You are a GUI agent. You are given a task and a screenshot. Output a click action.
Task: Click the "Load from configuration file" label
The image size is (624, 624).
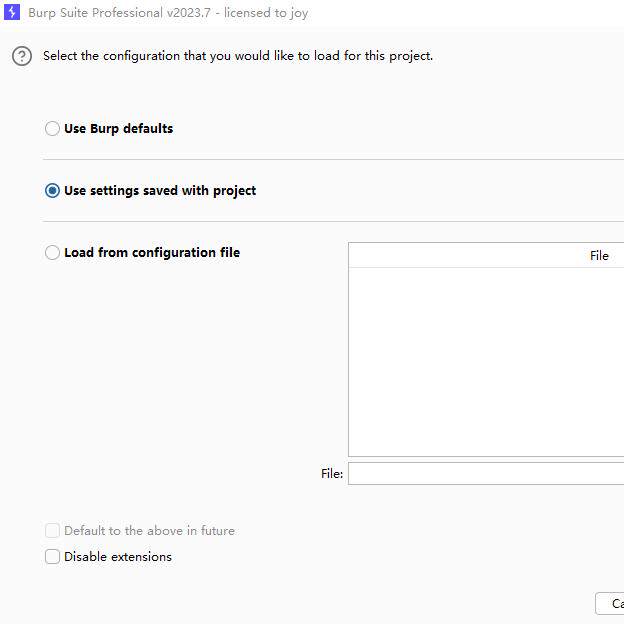tap(152, 253)
